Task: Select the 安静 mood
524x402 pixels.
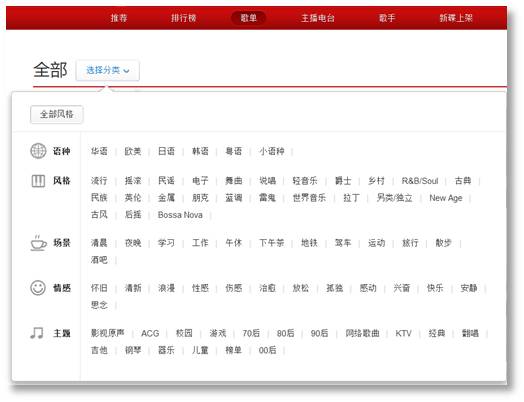Action: point(469,288)
